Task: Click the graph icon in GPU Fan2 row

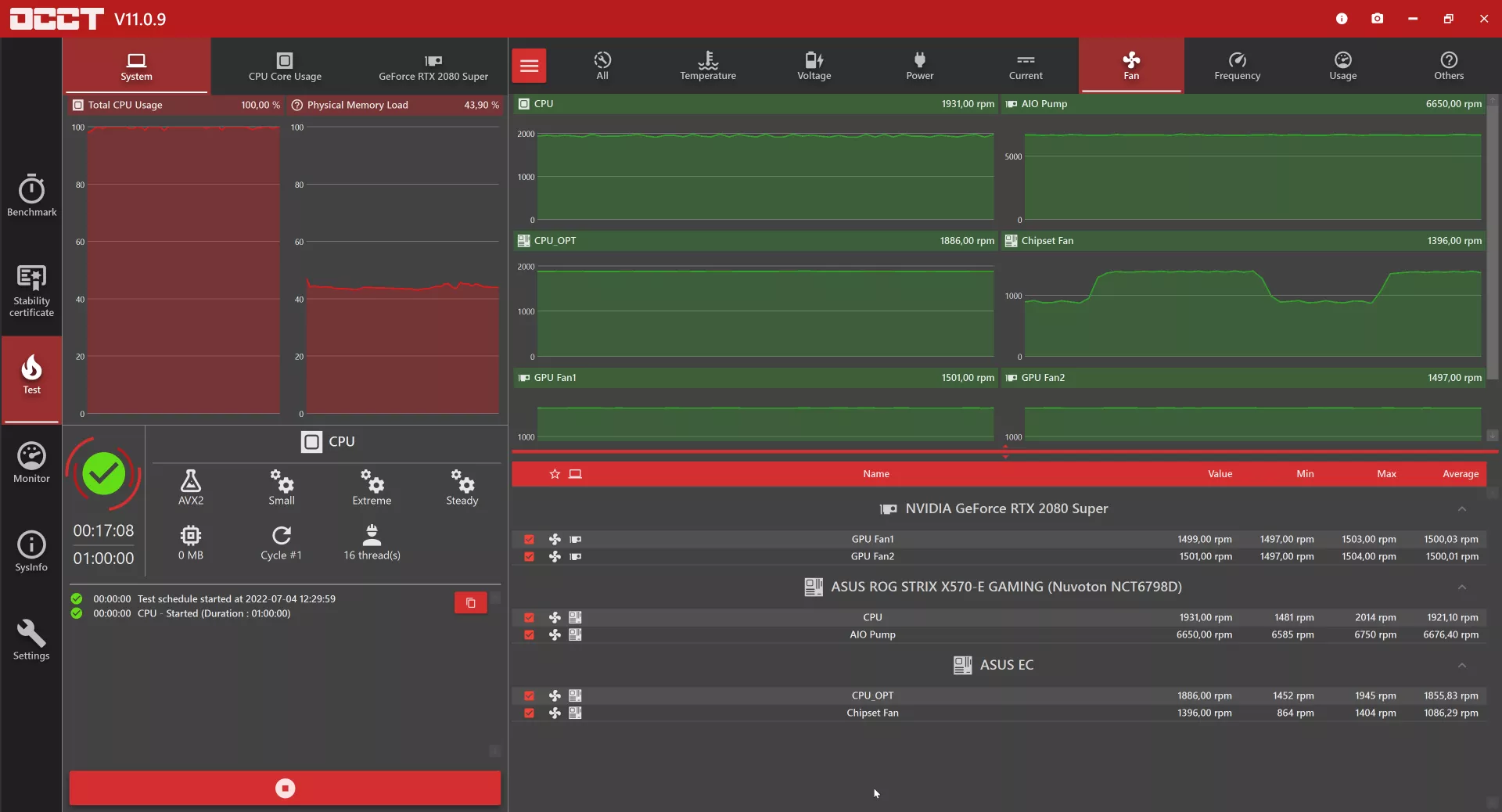Action: pyautogui.click(x=575, y=557)
